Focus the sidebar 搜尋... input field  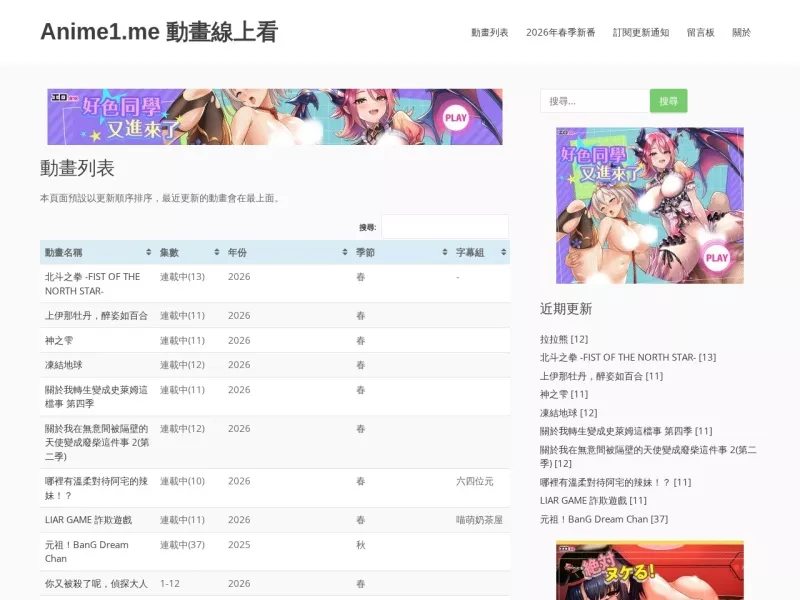click(595, 101)
